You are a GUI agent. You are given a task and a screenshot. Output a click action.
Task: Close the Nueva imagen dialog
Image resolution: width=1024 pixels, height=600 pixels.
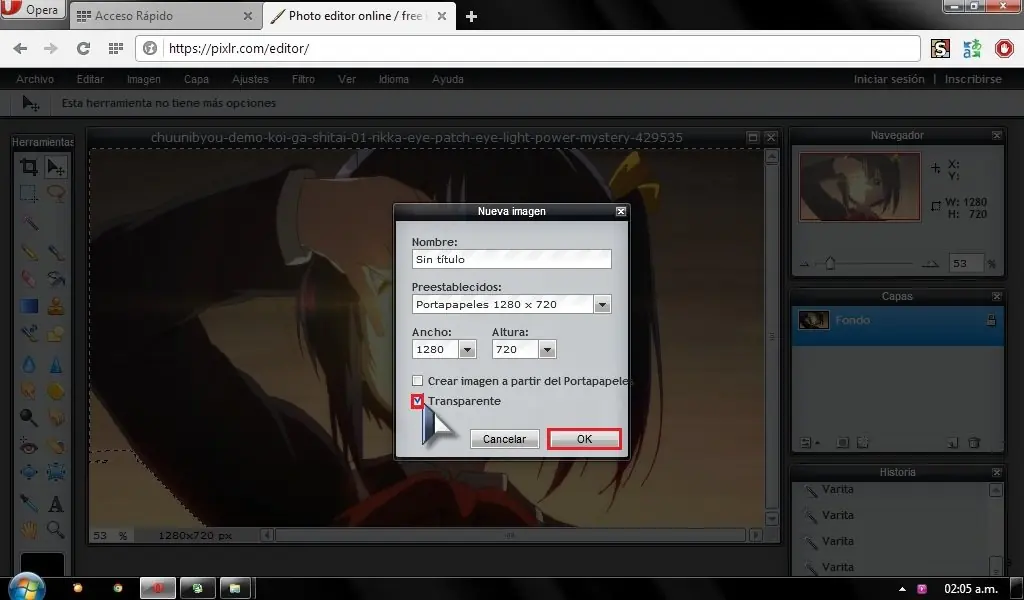click(621, 211)
